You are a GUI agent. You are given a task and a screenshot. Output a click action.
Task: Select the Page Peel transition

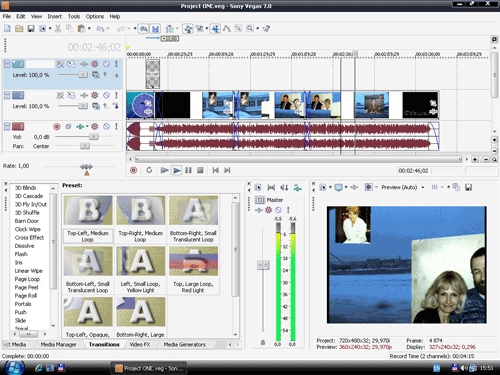coord(26,288)
